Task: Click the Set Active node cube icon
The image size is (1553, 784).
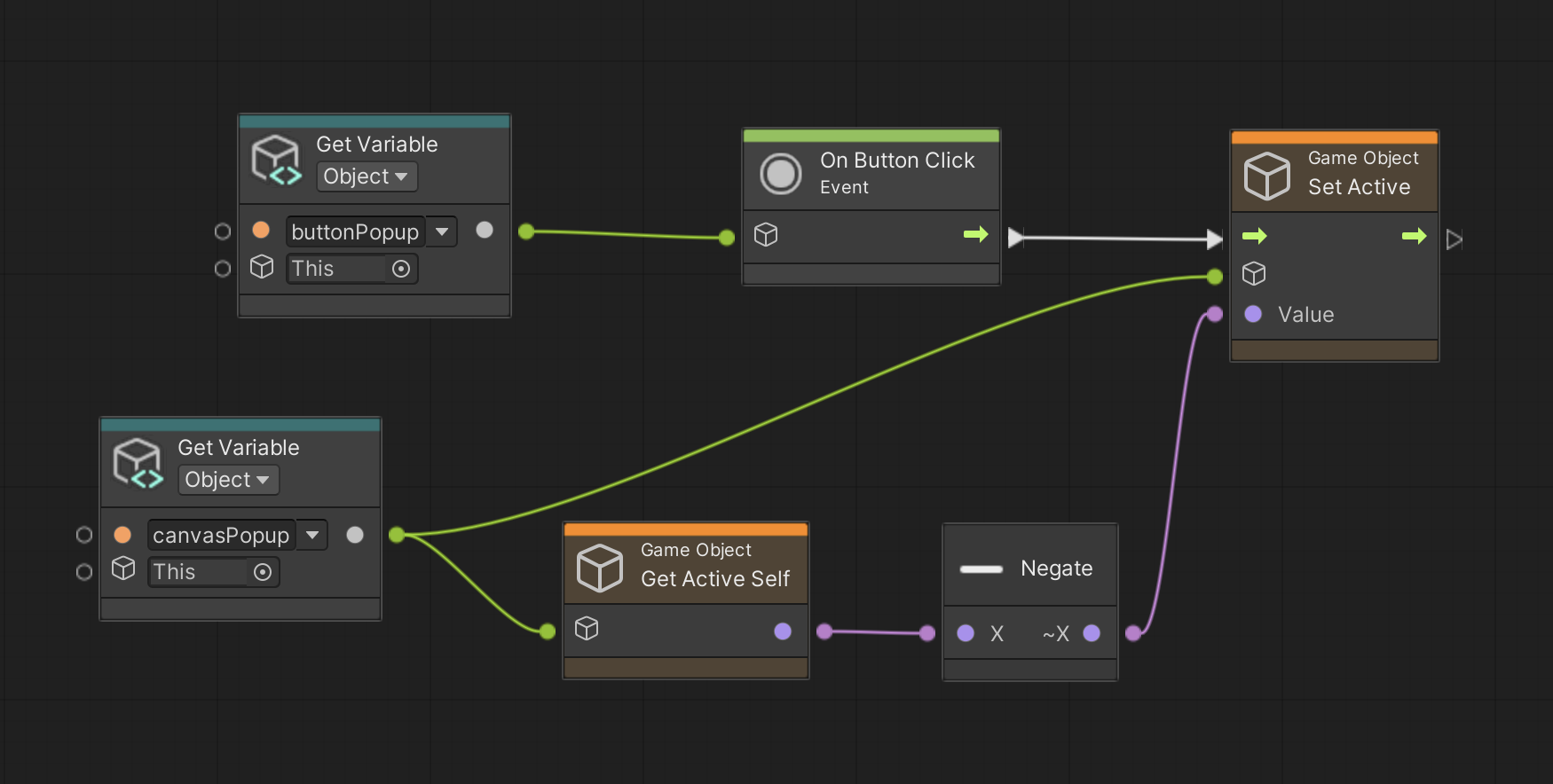Action: [x=1266, y=175]
